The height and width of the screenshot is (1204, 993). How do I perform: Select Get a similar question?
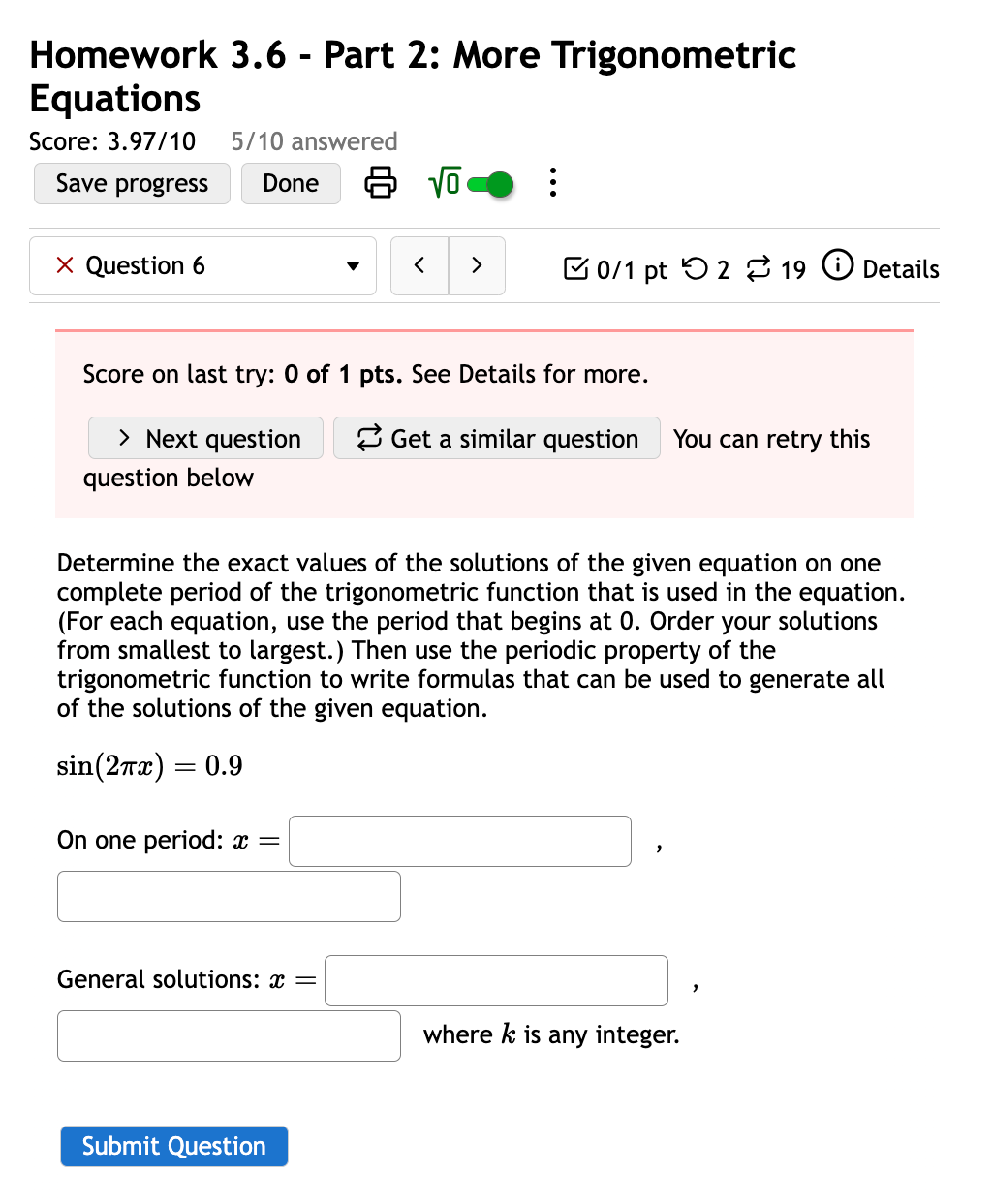tap(496, 438)
